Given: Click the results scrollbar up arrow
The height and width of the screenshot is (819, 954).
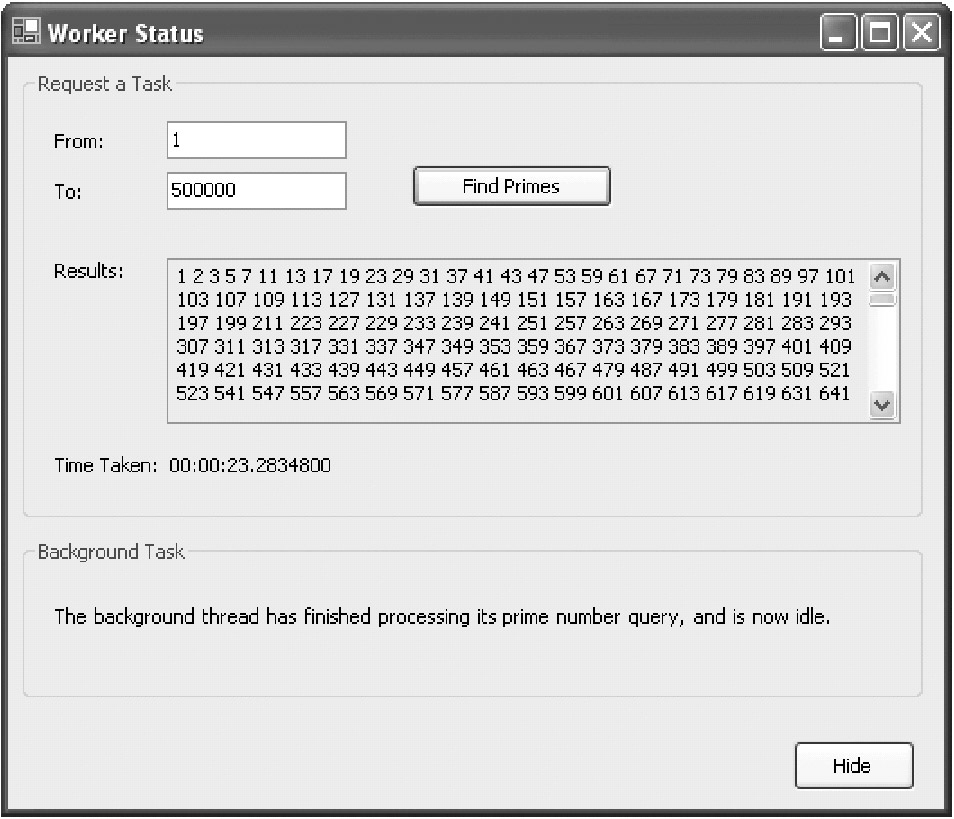Looking at the screenshot, I should [x=883, y=277].
